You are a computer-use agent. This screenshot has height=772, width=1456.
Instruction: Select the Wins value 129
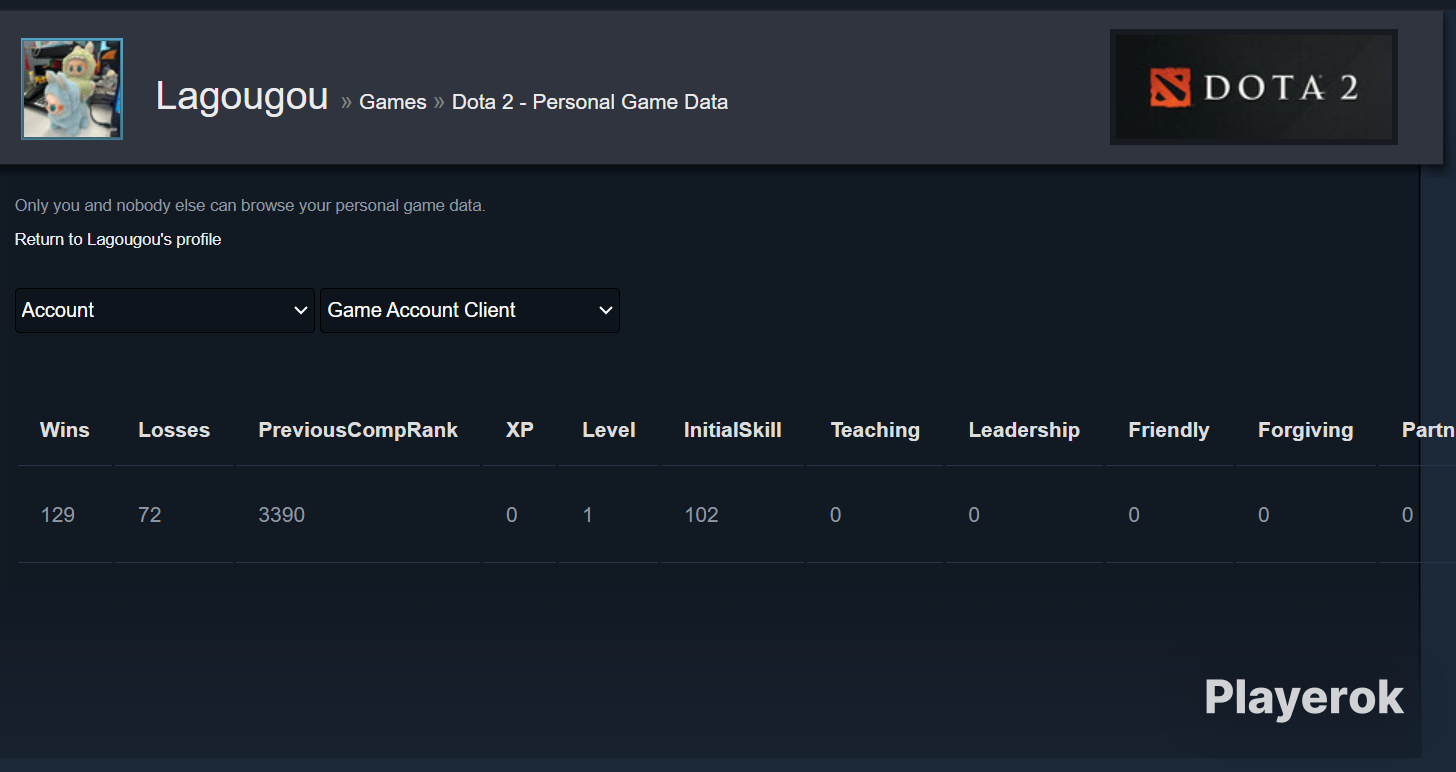(x=58, y=515)
